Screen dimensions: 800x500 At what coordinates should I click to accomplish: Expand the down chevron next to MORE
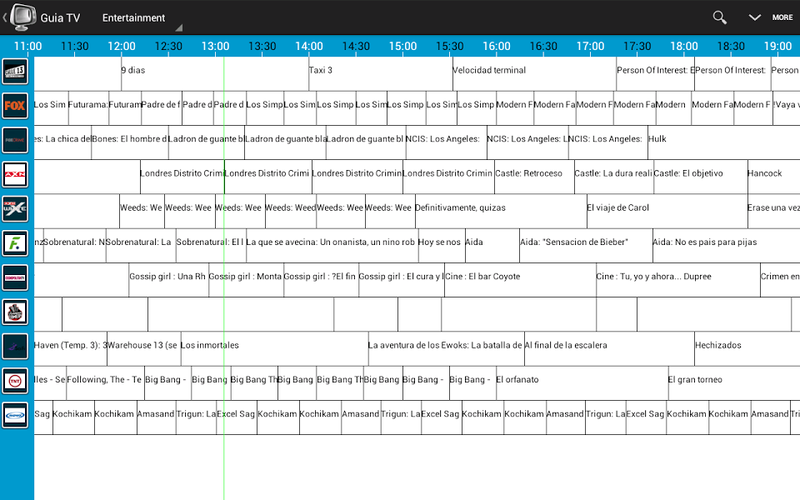click(x=755, y=17)
